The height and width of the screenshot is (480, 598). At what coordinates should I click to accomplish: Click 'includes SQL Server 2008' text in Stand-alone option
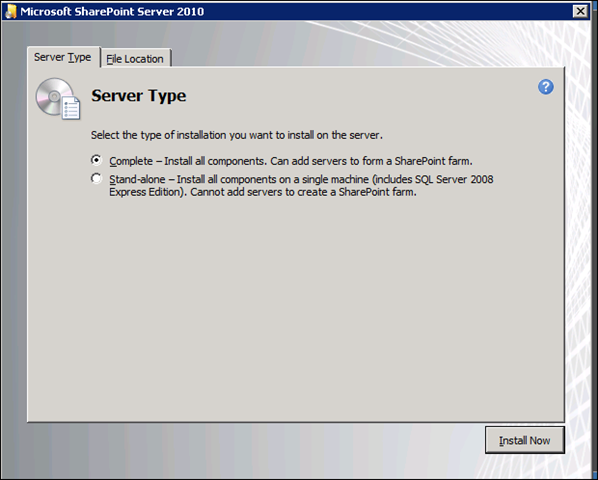(432, 179)
